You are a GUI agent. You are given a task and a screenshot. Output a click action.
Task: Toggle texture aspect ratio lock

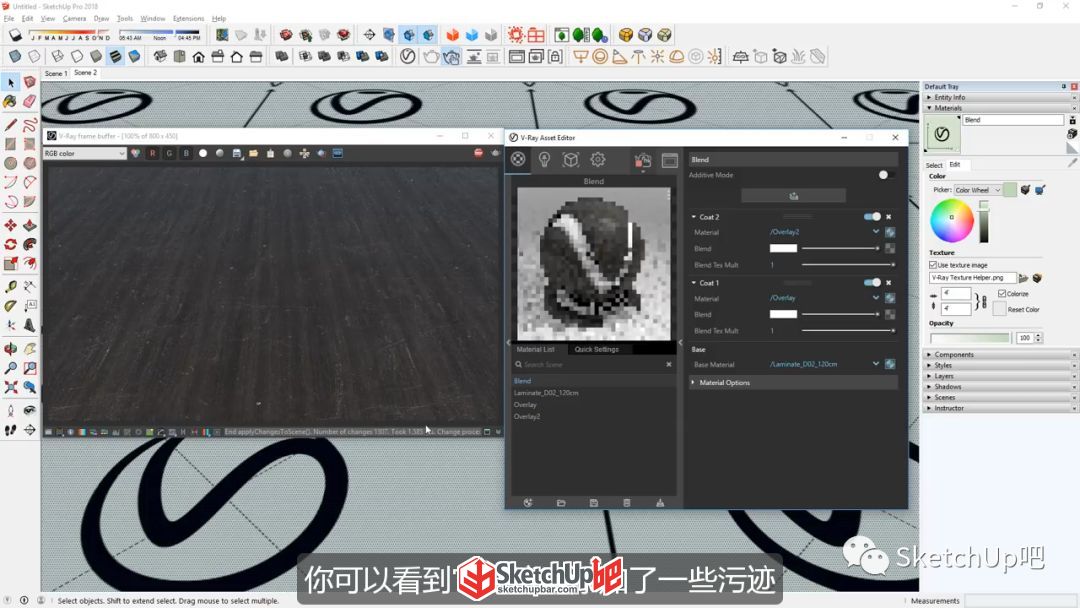[982, 302]
